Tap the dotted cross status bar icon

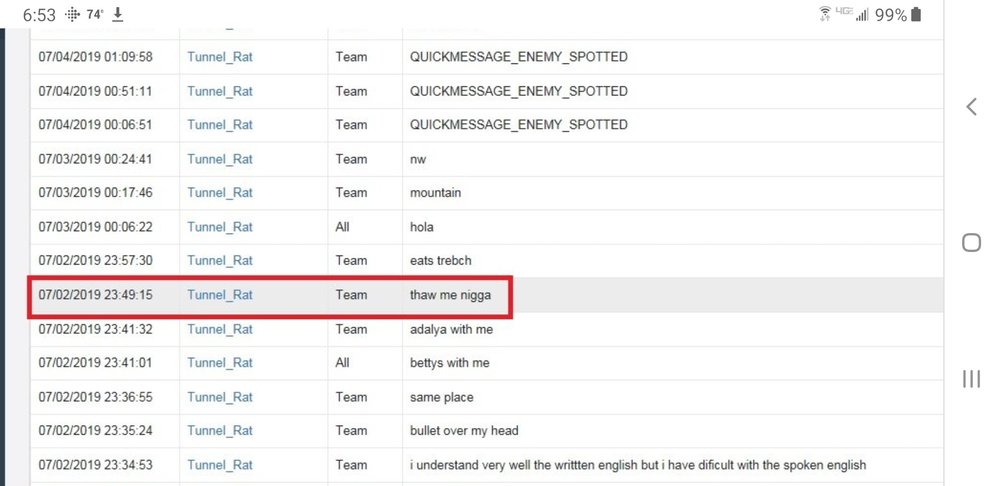pyautogui.click(x=72, y=15)
